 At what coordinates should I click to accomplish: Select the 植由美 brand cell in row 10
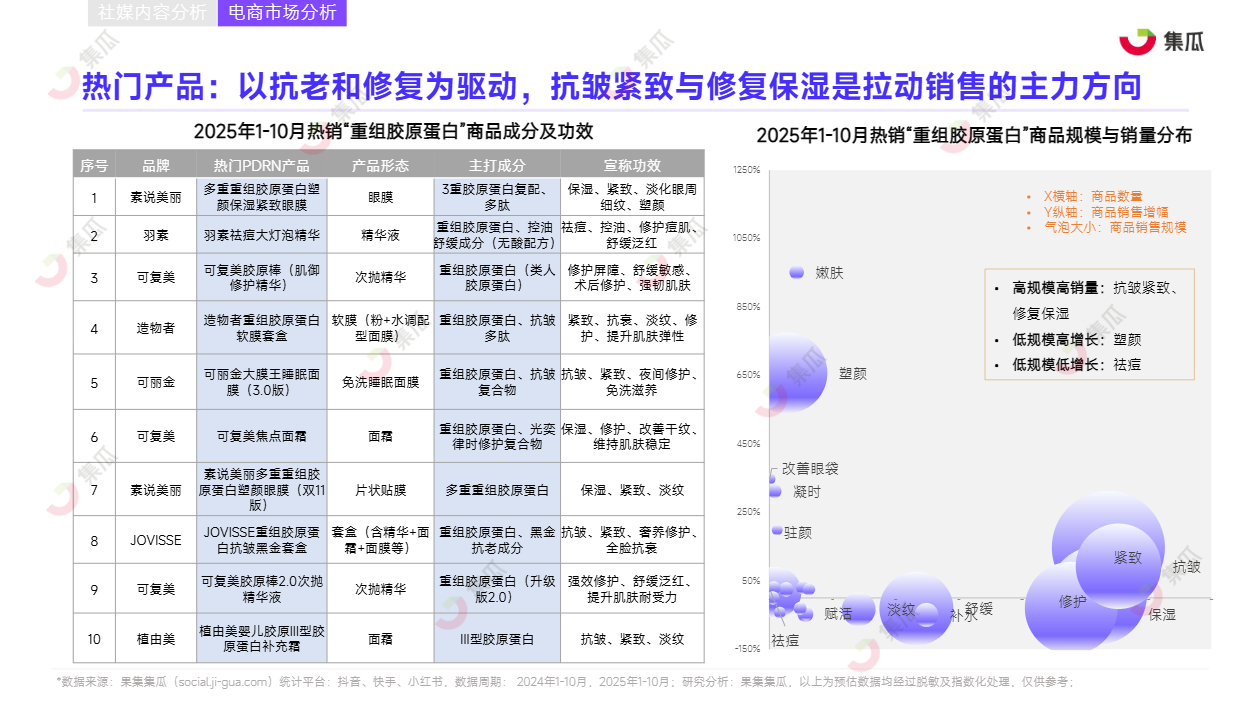click(156, 639)
